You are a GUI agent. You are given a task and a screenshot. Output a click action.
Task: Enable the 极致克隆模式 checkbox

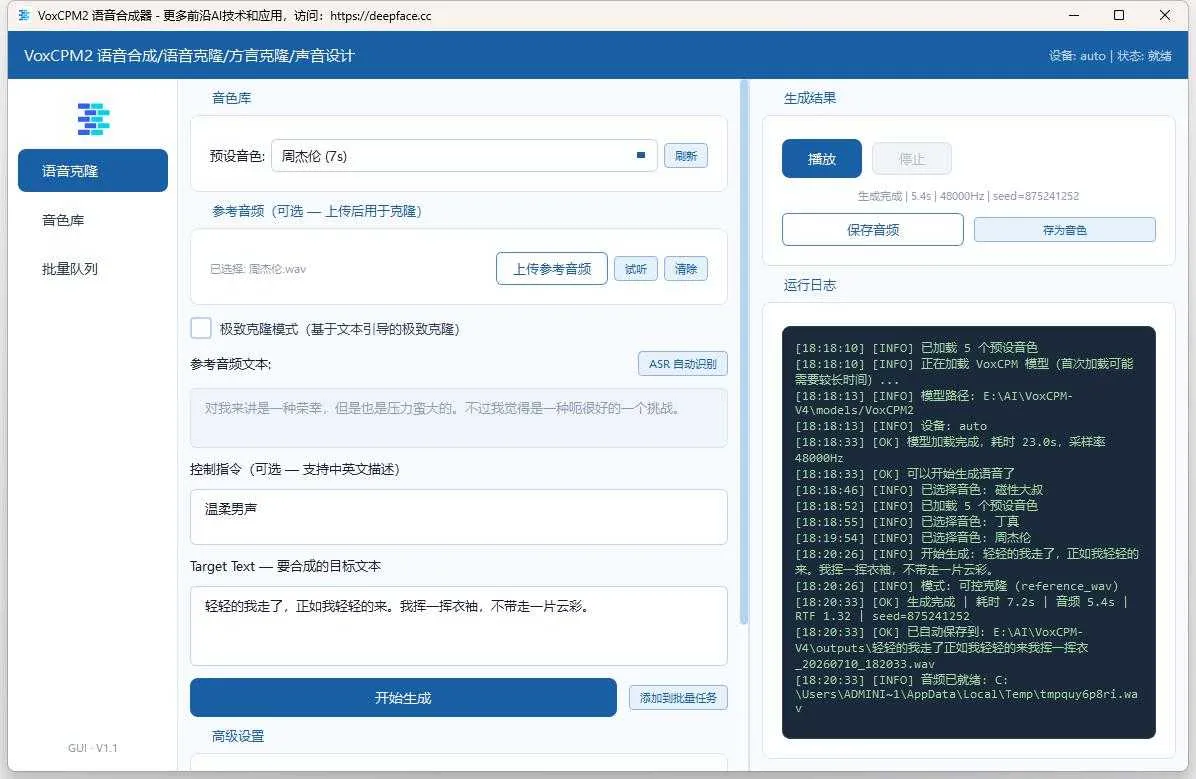tap(201, 328)
